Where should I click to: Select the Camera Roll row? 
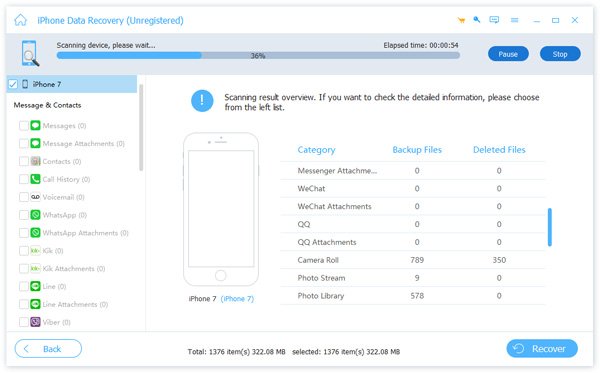click(412, 260)
